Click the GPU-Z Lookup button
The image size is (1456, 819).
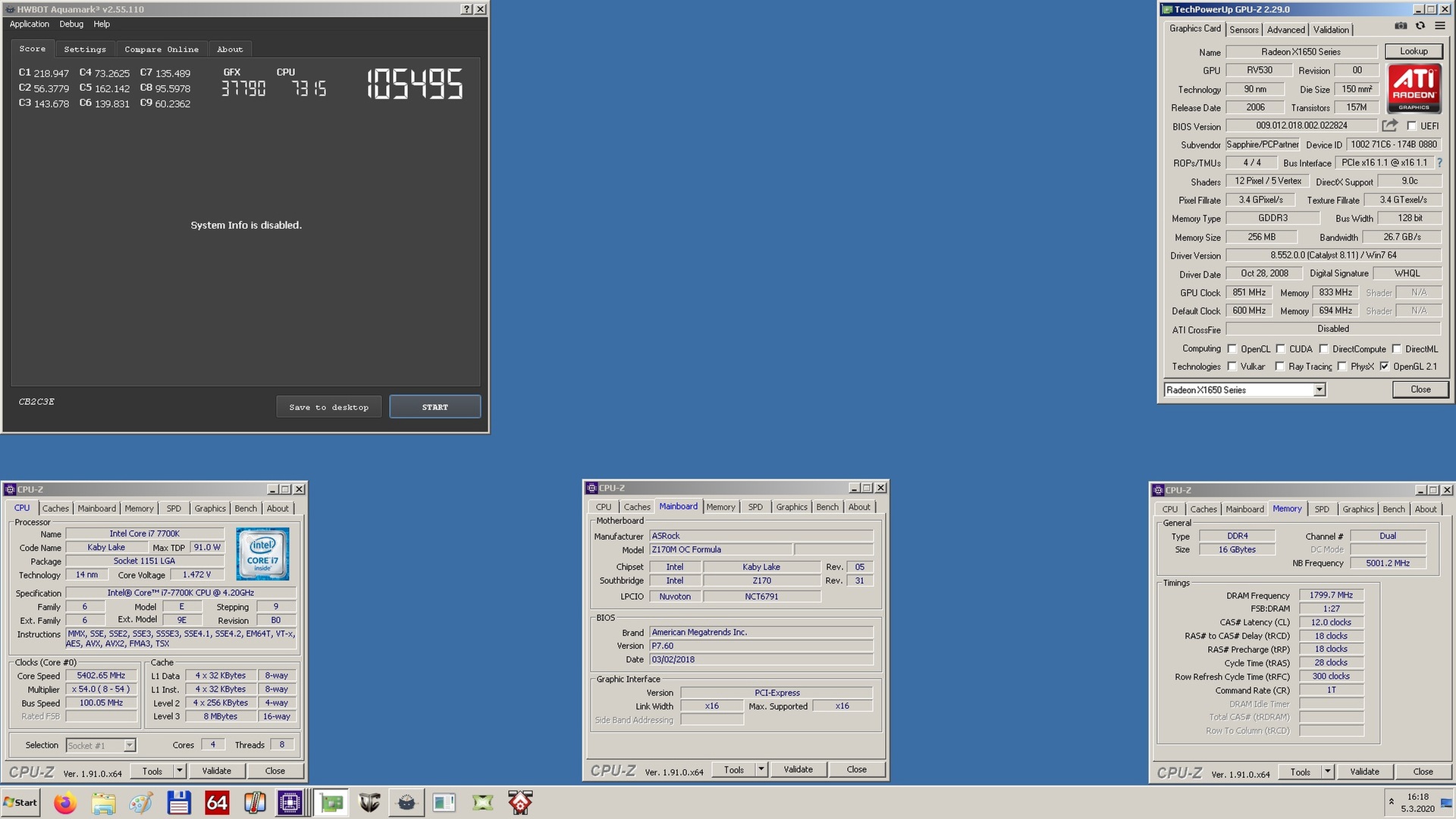tap(1414, 51)
